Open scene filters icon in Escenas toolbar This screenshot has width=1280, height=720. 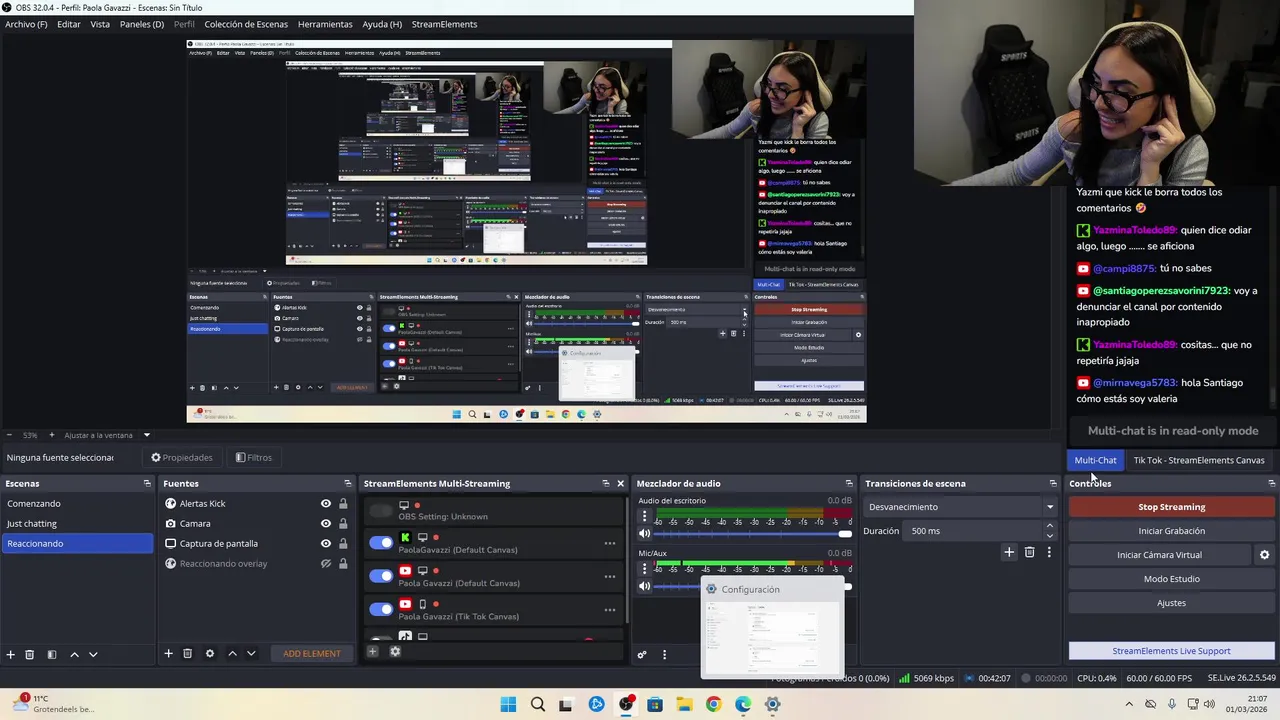point(51,654)
